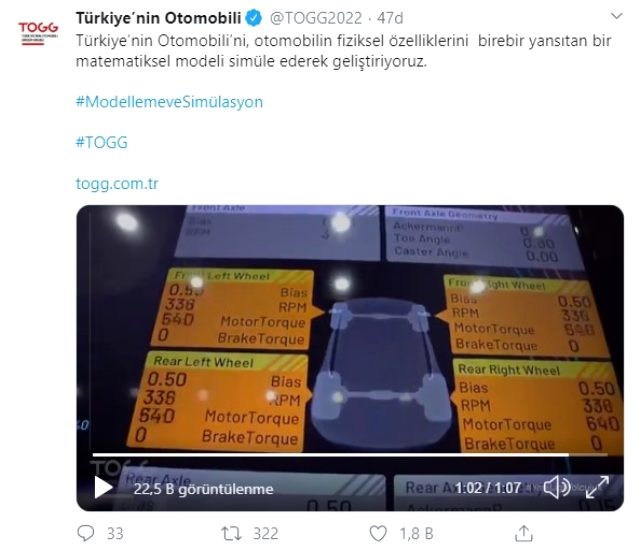Open the #TOGG hashtag link
This screenshot has width=640, height=550.
102,142
